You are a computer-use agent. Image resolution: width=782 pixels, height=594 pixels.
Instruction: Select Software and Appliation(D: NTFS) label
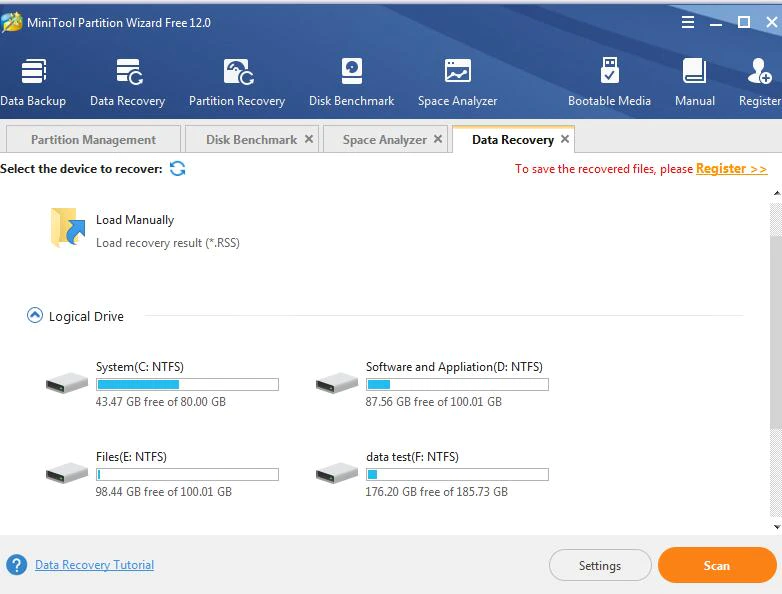click(454, 367)
